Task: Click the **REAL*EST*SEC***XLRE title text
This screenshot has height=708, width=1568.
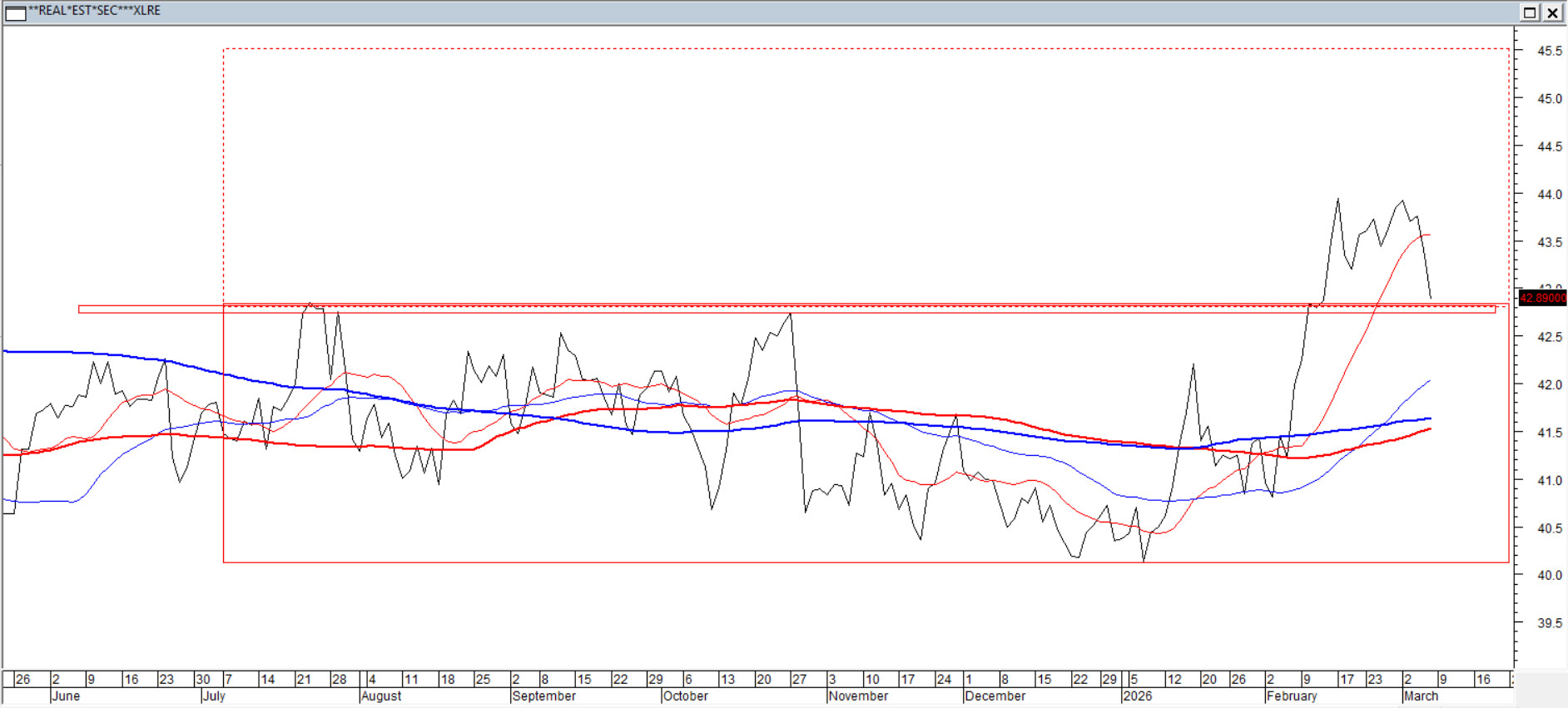Action: (94, 11)
